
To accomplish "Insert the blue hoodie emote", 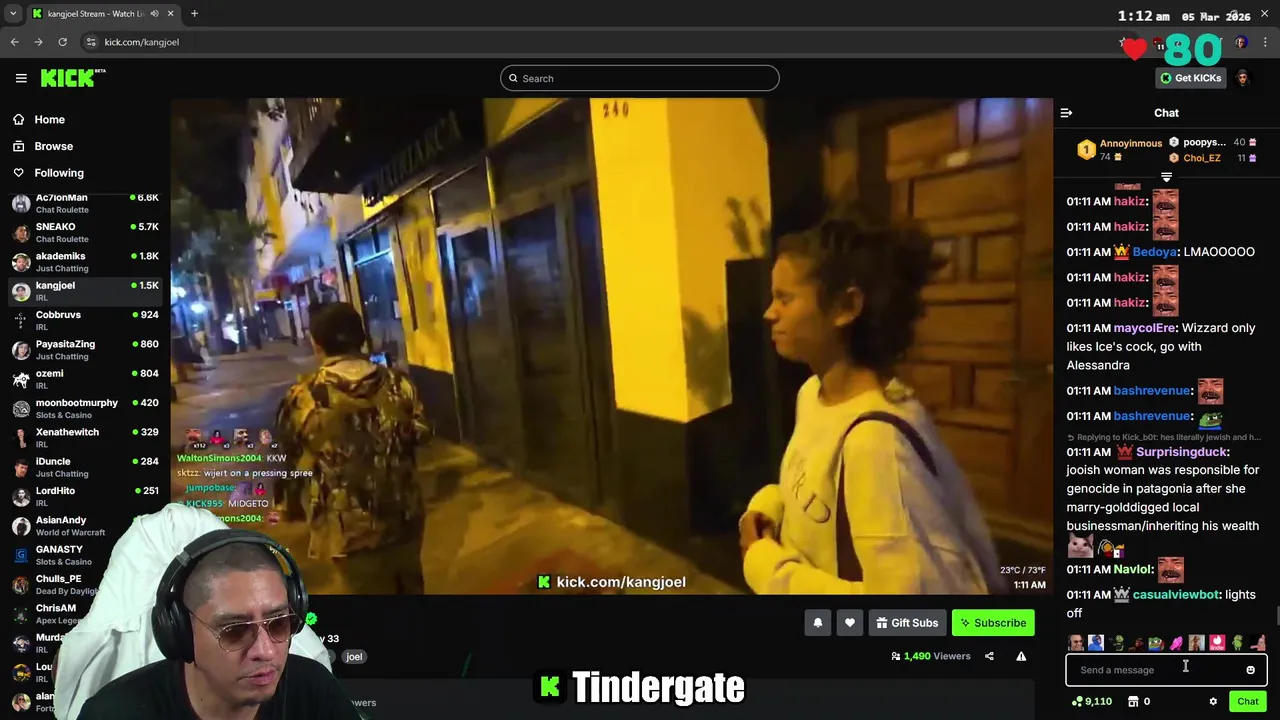I will point(1096,643).
